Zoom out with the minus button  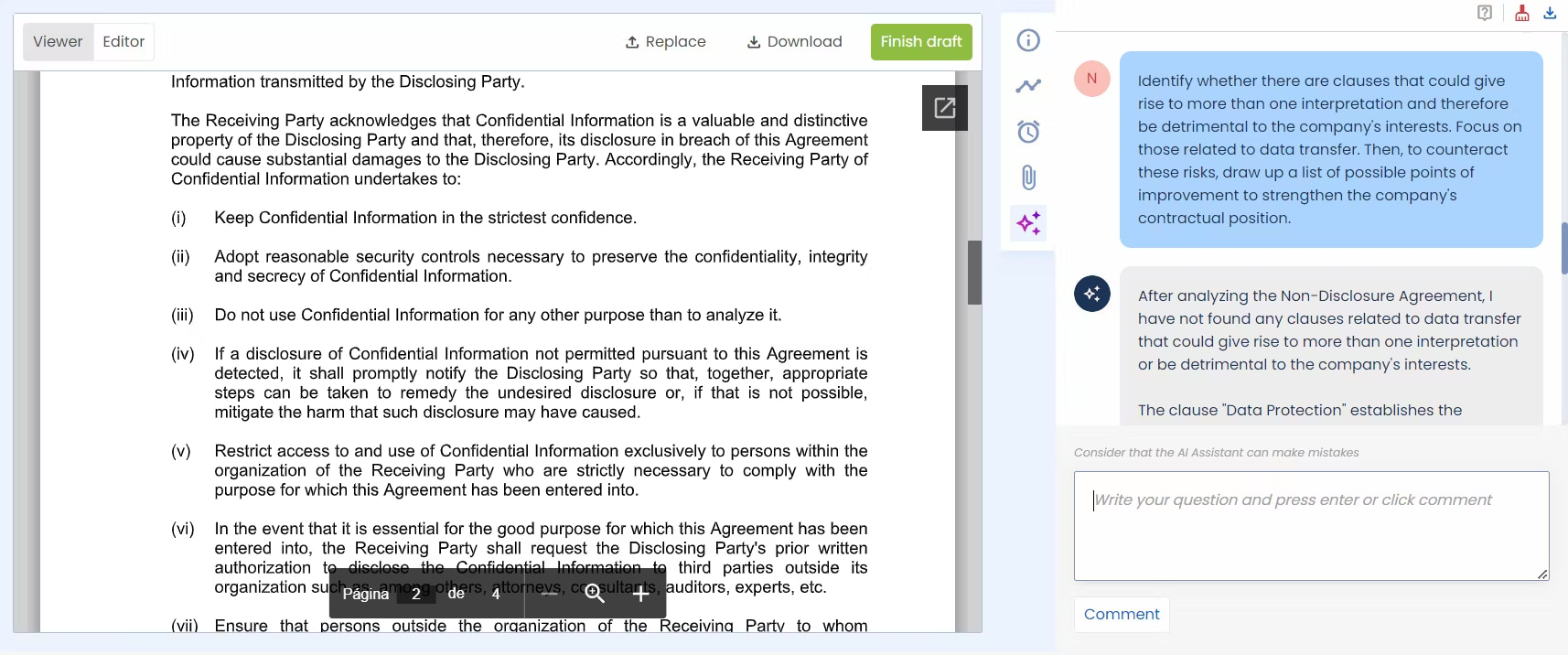pyautogui.click(x=550, y=594)
